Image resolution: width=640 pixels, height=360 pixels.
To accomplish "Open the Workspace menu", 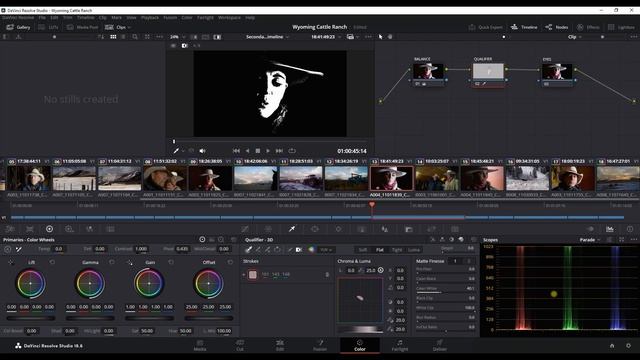I will pyautogui.click(x=229, y=18).
